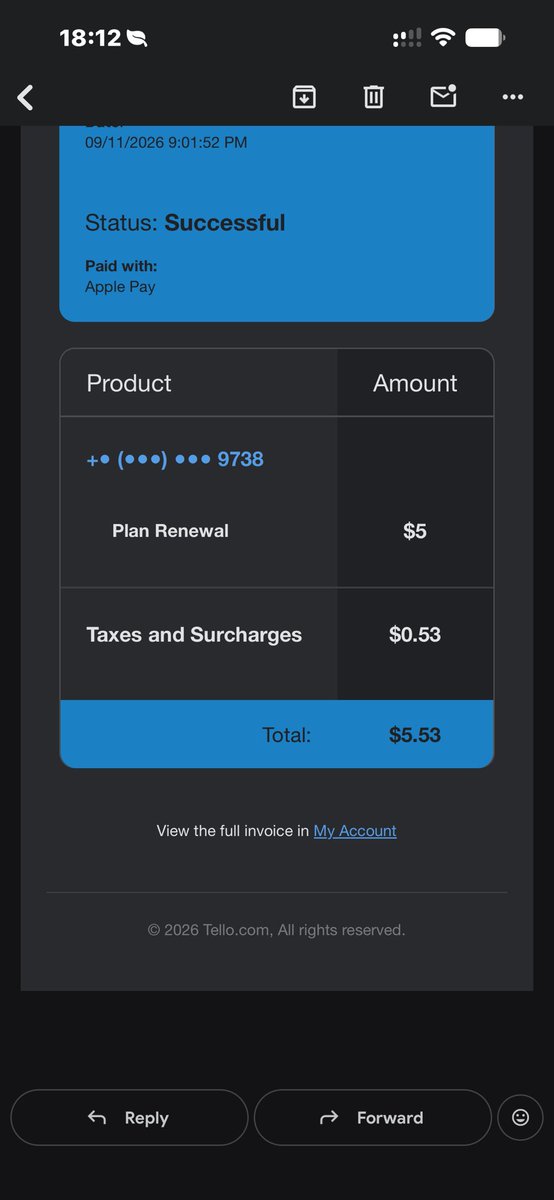Open the My Account link

tap(355, 831)
